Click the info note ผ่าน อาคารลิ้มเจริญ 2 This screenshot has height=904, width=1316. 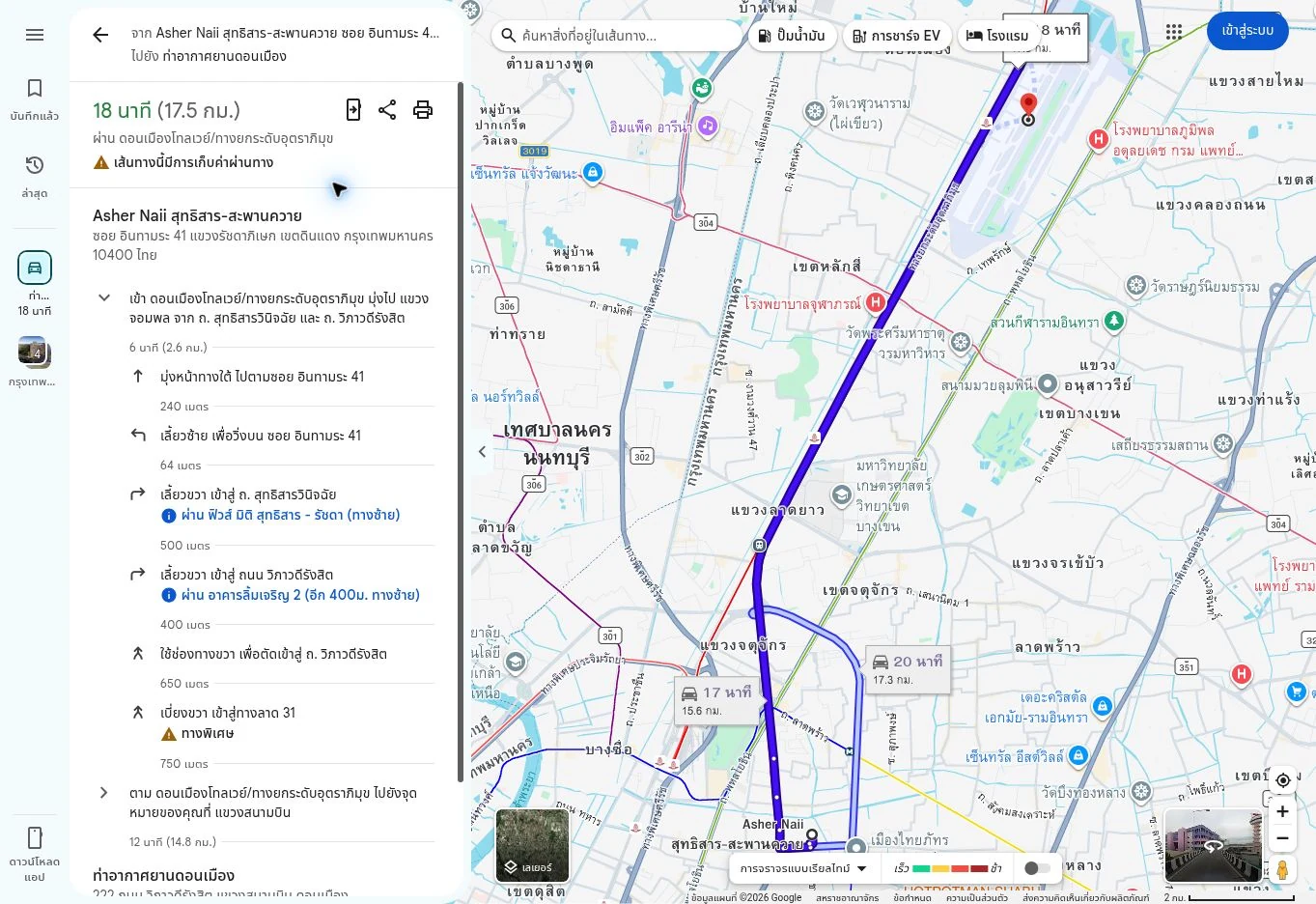(x=299, y=596)
